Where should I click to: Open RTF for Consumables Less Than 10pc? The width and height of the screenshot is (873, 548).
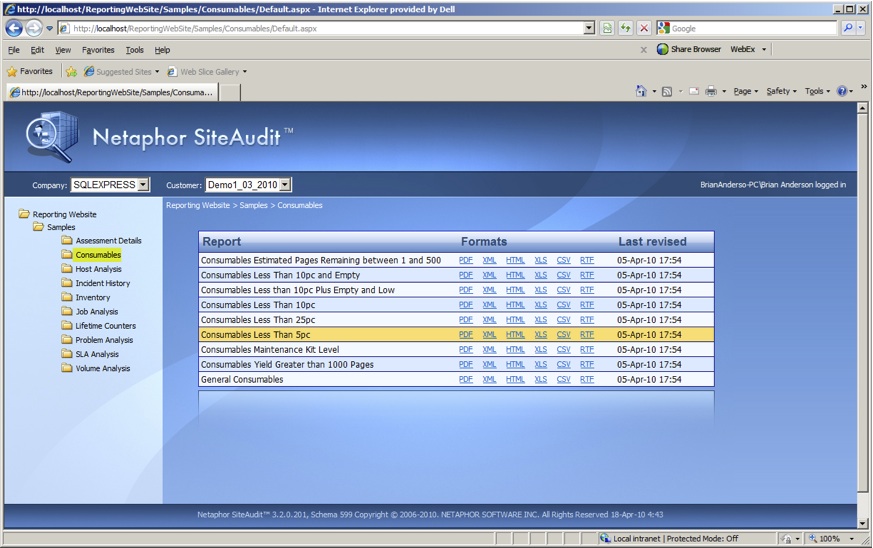(x=587, y=305)
